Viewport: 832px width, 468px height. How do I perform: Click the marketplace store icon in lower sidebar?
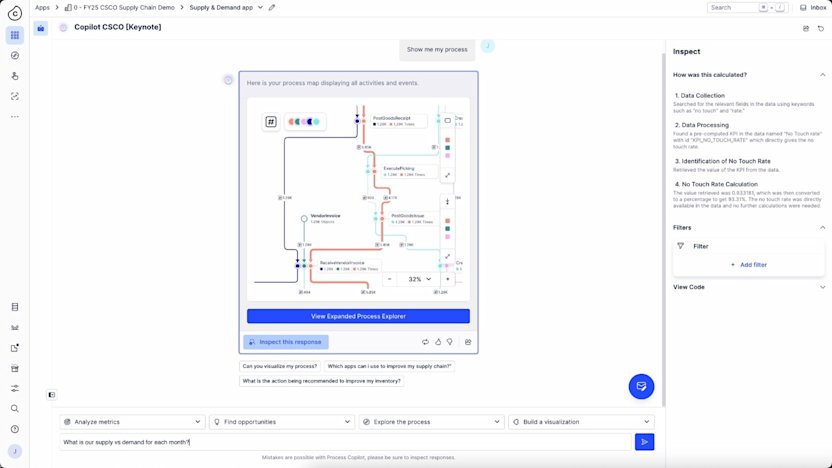15,368
